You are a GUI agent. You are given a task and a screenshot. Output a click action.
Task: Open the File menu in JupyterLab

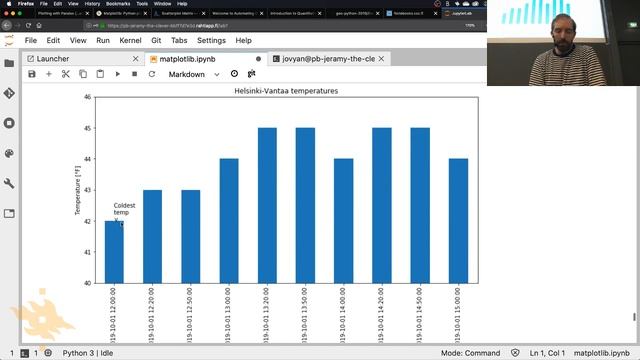pos(31,40)
